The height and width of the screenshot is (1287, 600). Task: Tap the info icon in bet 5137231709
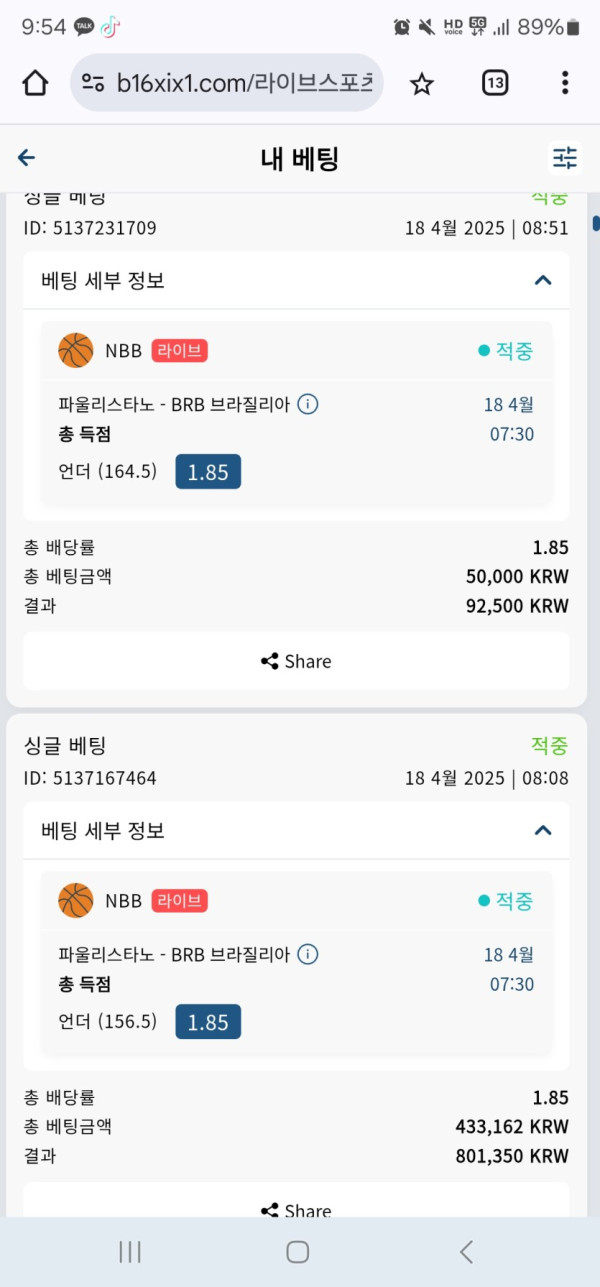[x=308, y=404]
